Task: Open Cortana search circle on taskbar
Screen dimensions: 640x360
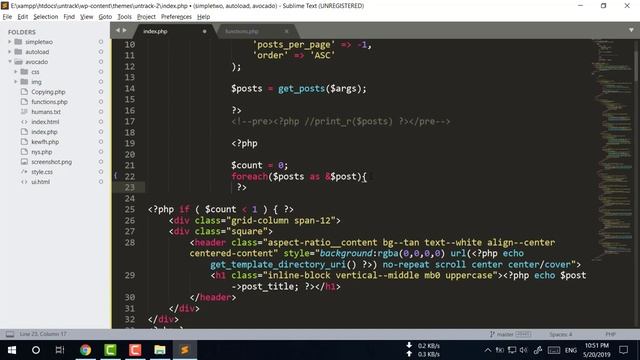Action: (36, 350)
